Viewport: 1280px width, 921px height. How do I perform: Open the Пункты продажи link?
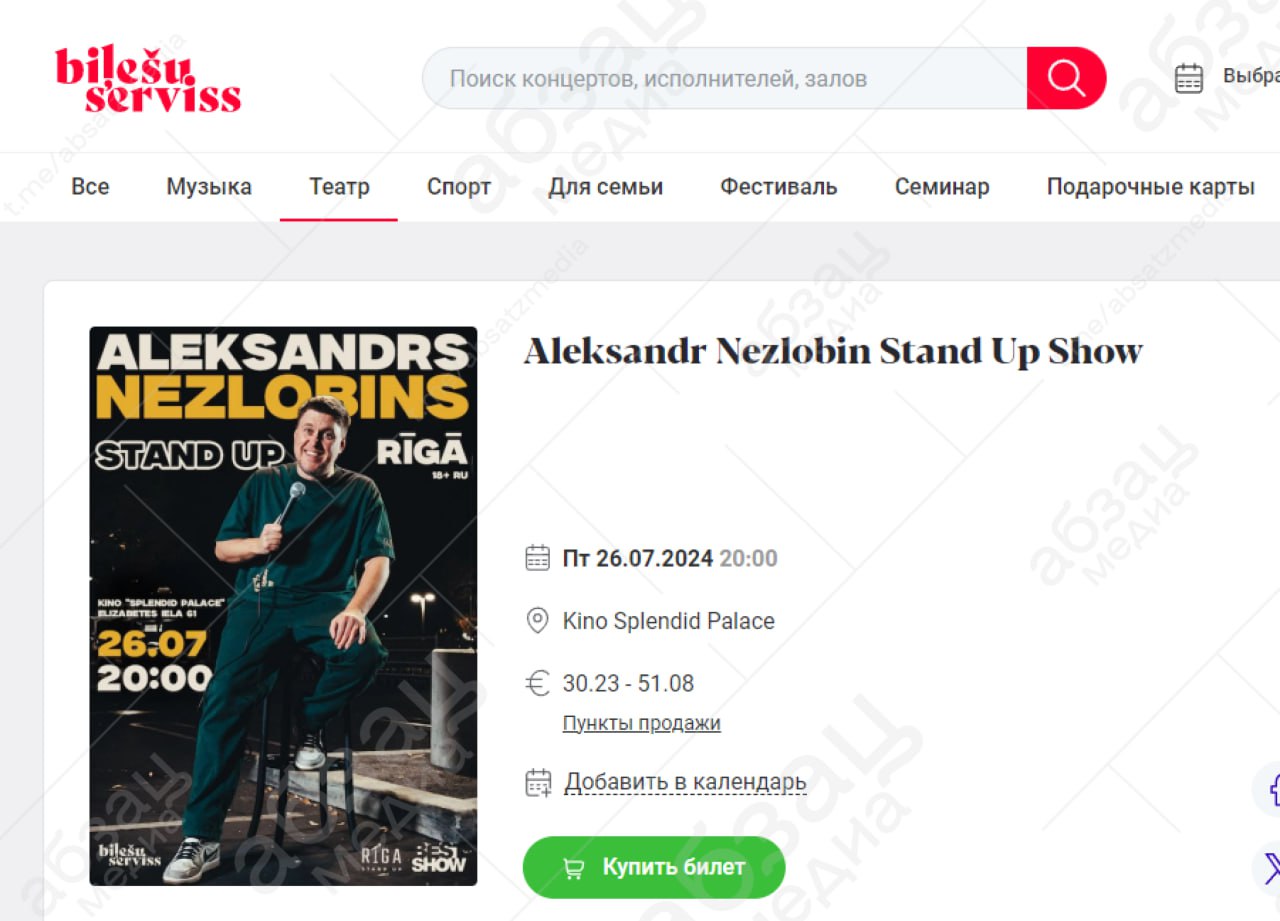(642, 723)
